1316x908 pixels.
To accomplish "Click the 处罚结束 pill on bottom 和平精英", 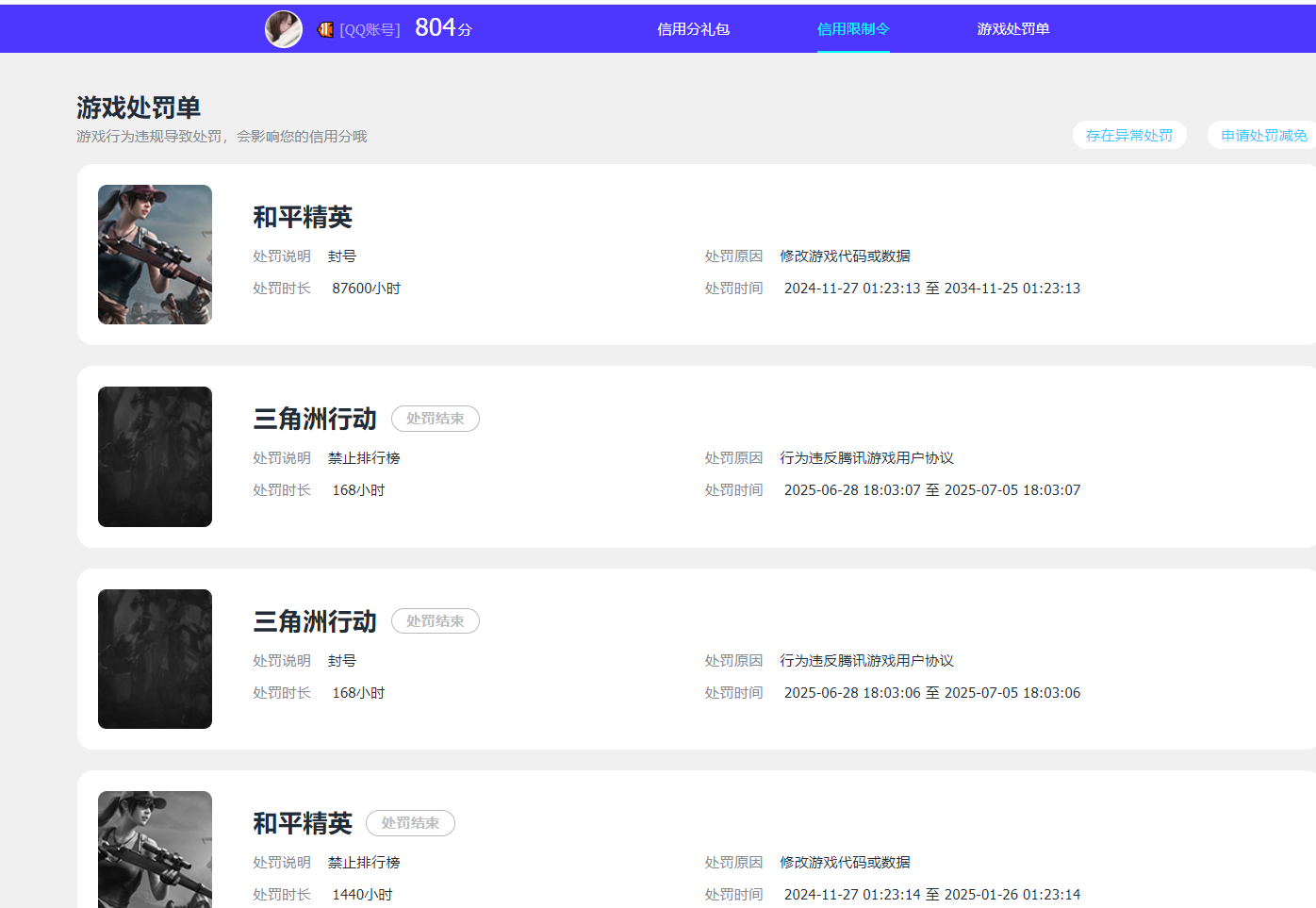I will 410,822.
